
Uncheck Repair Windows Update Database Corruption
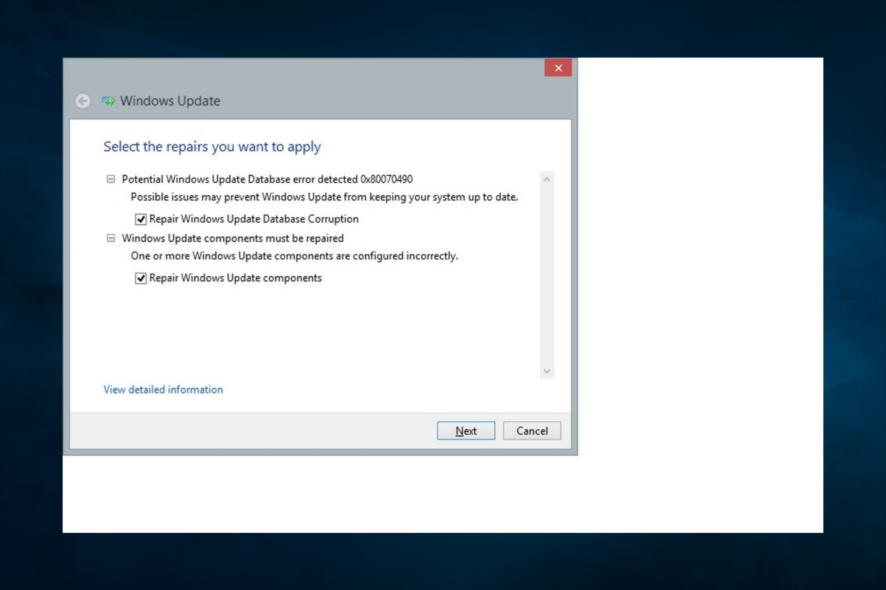tap(141, 219)
